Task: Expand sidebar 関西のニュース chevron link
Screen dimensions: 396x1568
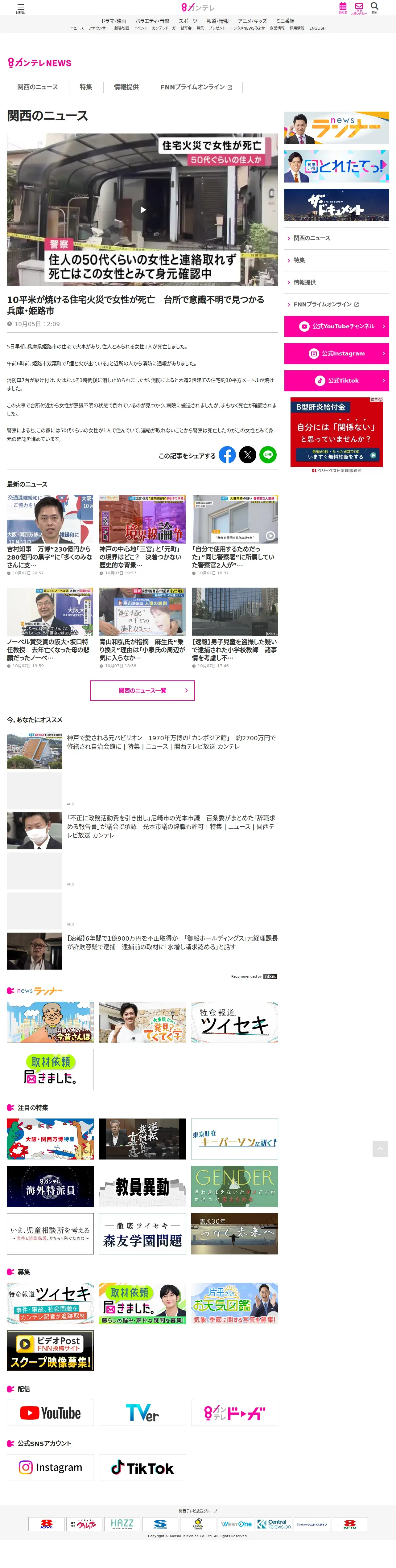Action: [x=336, y=238]
